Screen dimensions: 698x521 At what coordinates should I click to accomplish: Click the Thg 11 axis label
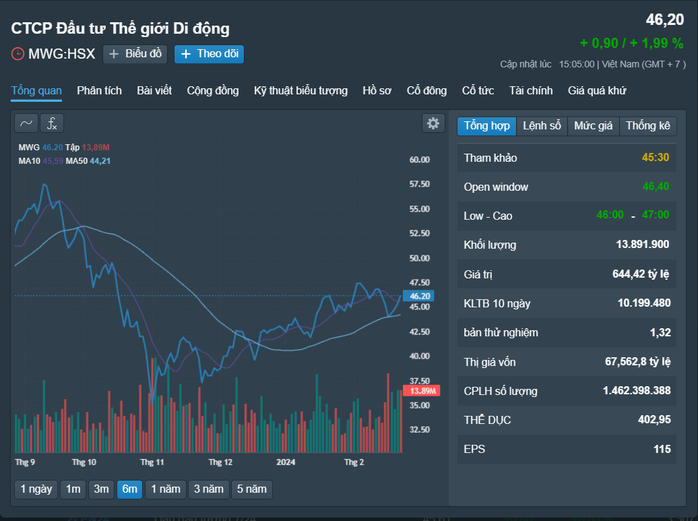(x=152, y=463)
